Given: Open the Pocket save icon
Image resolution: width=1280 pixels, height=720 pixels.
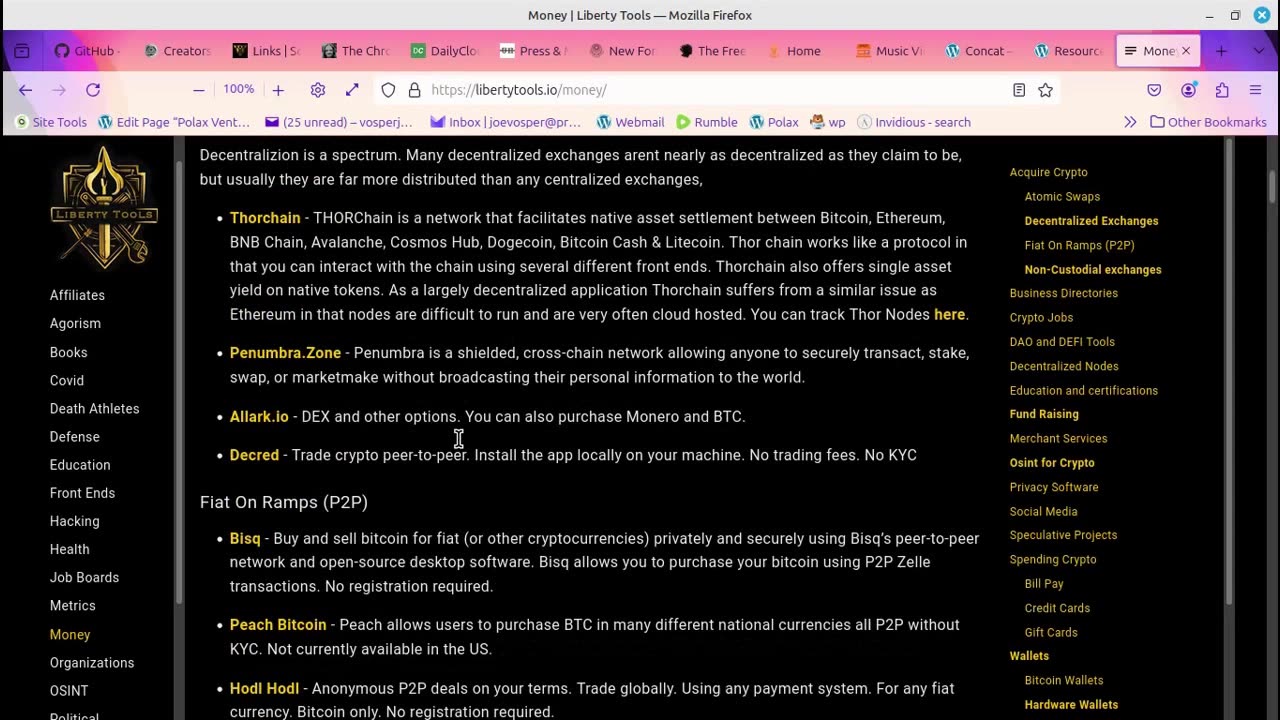Looking at the screenshot, I should (x=1154, y=90).
